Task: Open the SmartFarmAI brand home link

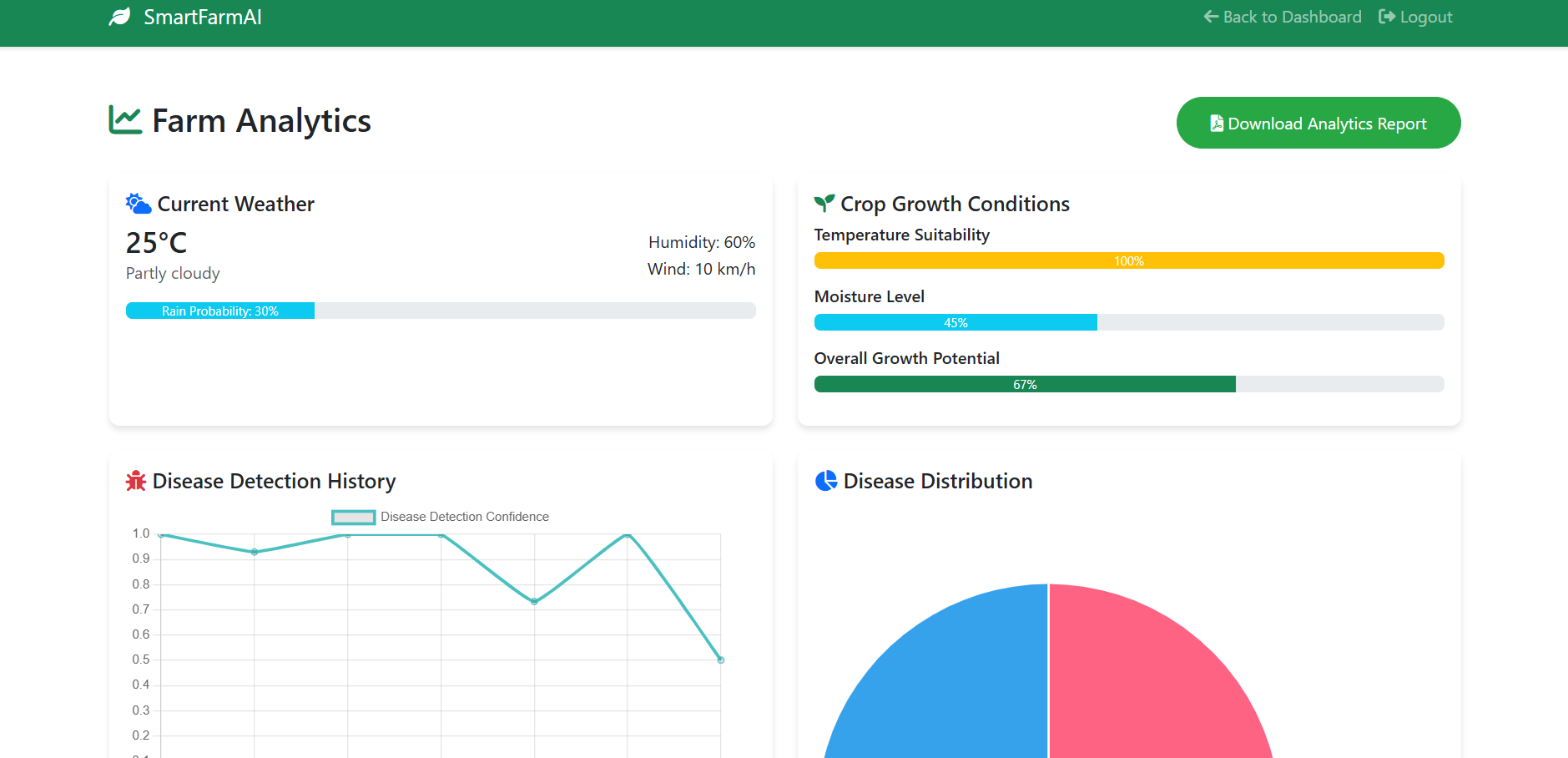Action: pyautogui.click(x=202, y=18)
